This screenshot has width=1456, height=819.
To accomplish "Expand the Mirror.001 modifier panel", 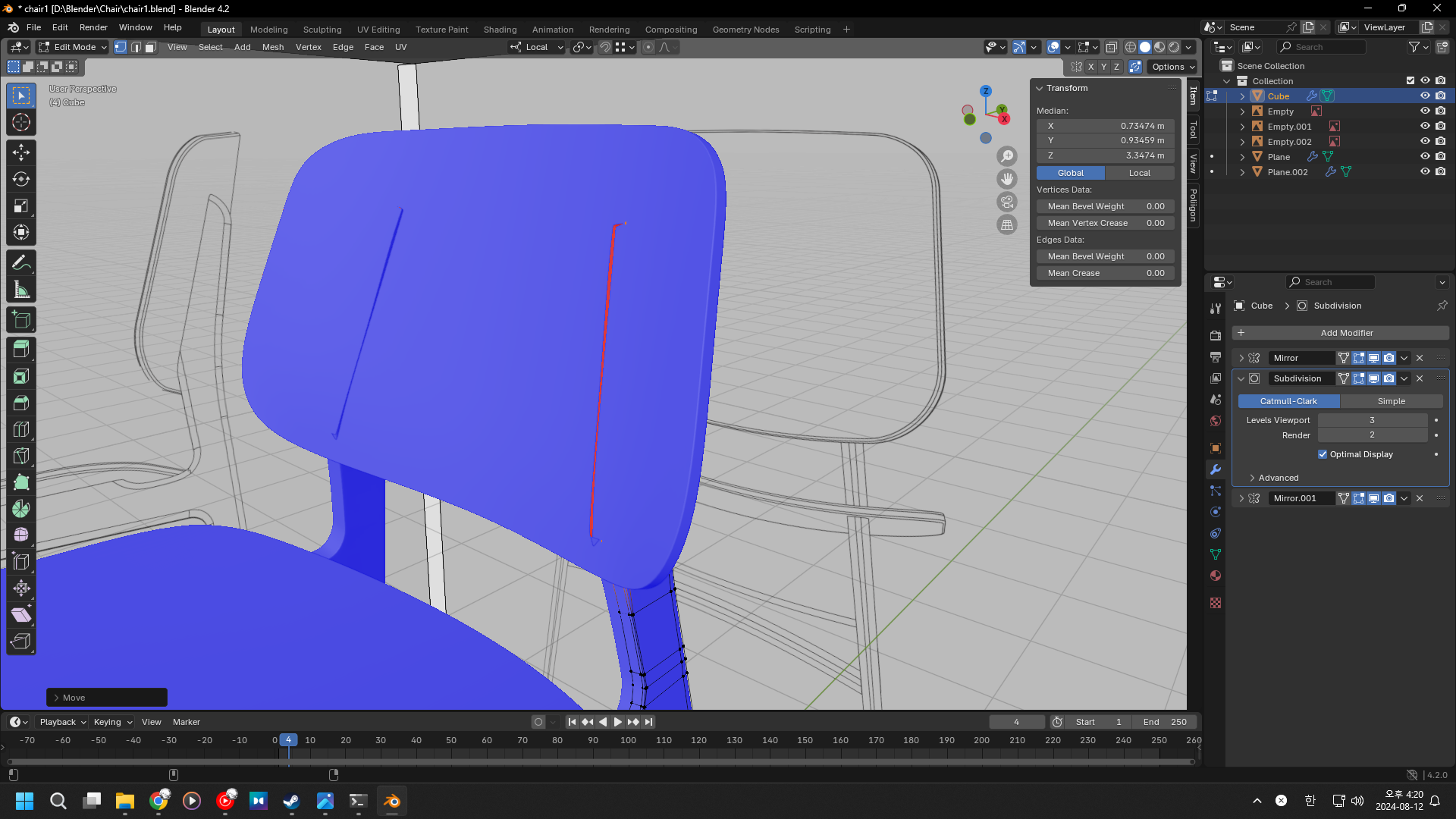I will (1241, 498).
